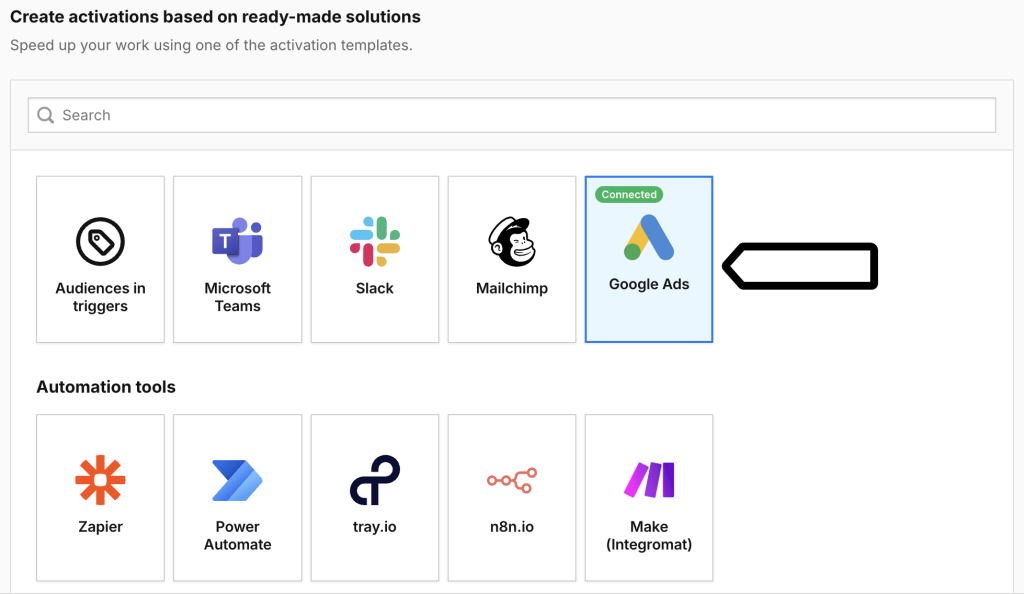1024x594 pixels.
Task: Click the 'Automation tools' heading
Action: click(x=106, y=387)
